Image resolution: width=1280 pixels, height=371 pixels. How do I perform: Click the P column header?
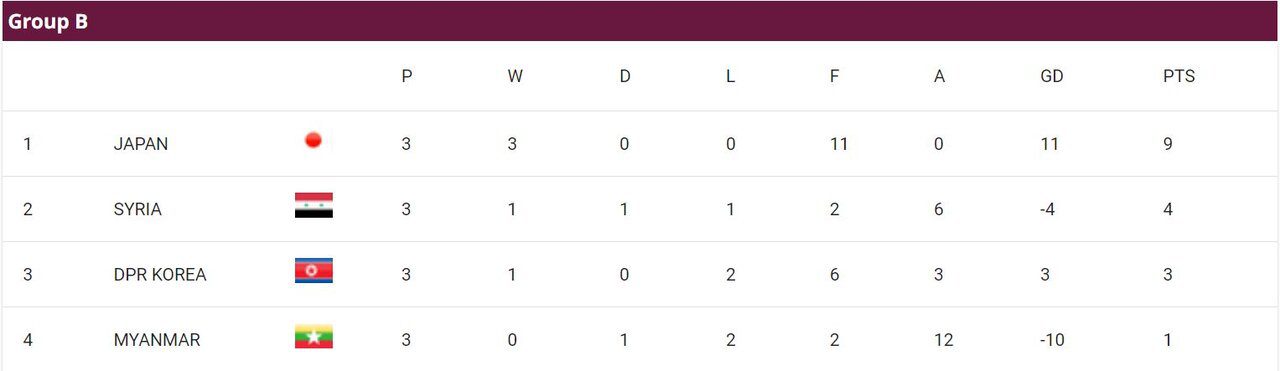[407, 76]
